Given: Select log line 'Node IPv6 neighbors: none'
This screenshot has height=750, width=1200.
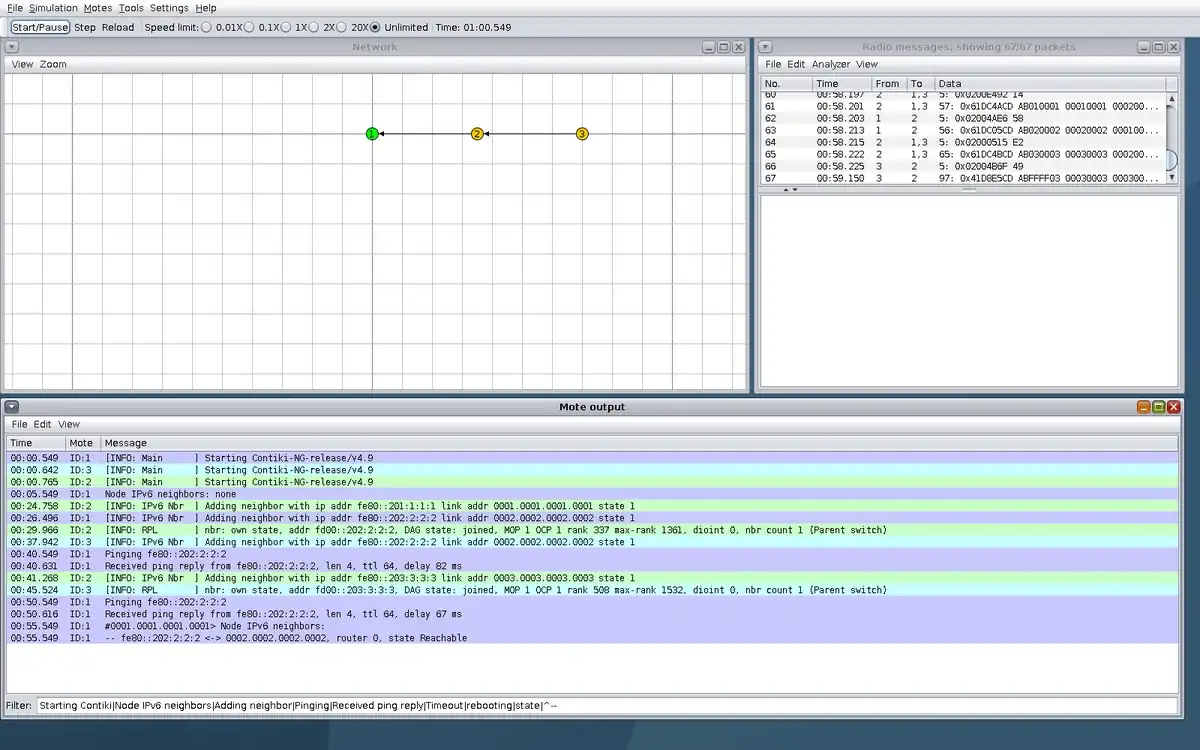Looking at the screenshot, I should coord(593,494).
